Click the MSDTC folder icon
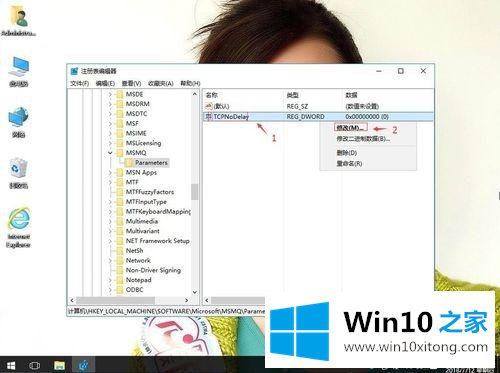 coord(119,114)
